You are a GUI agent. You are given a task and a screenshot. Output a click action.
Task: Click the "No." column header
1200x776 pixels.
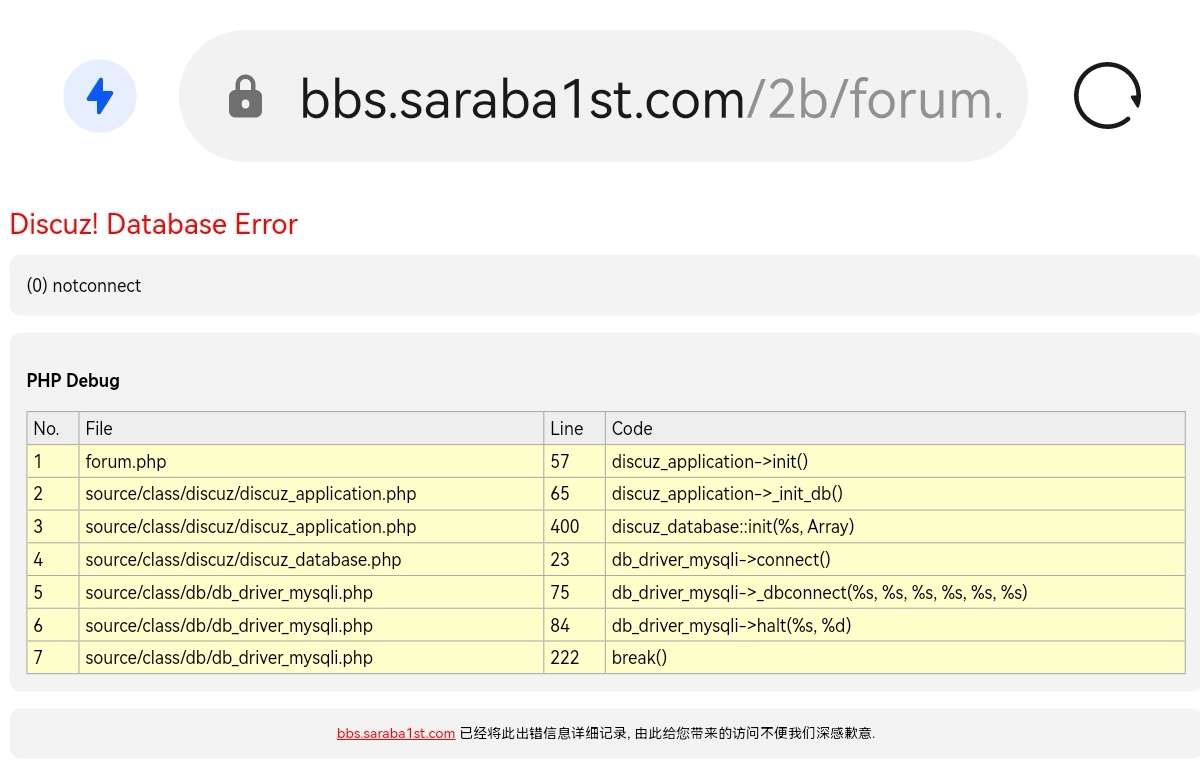(53, 428)
